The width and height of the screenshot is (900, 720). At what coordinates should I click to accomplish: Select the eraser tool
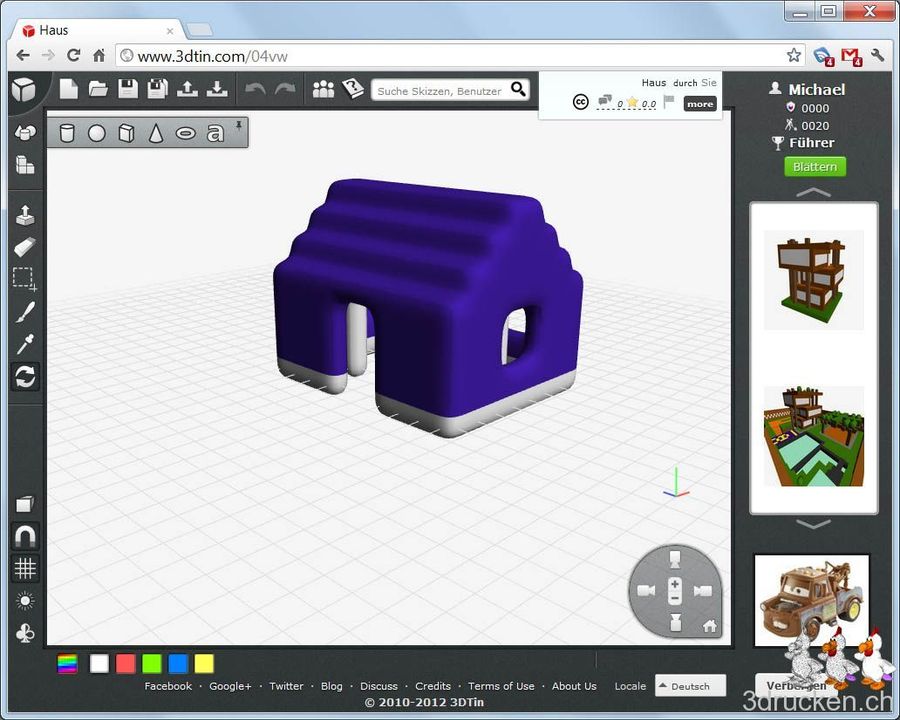[24, 246]
